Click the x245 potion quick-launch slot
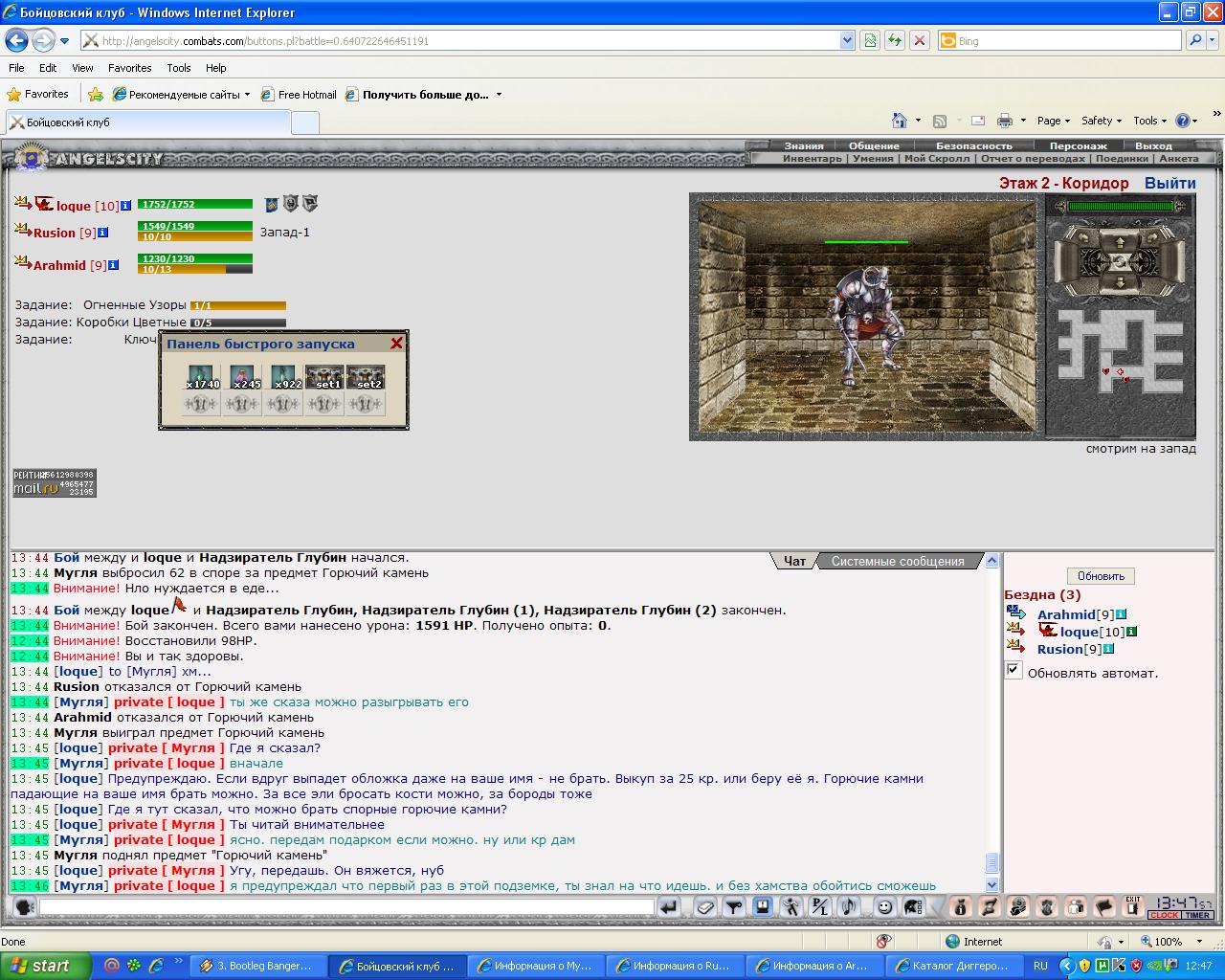1225x980 pixels. [243, 378]
